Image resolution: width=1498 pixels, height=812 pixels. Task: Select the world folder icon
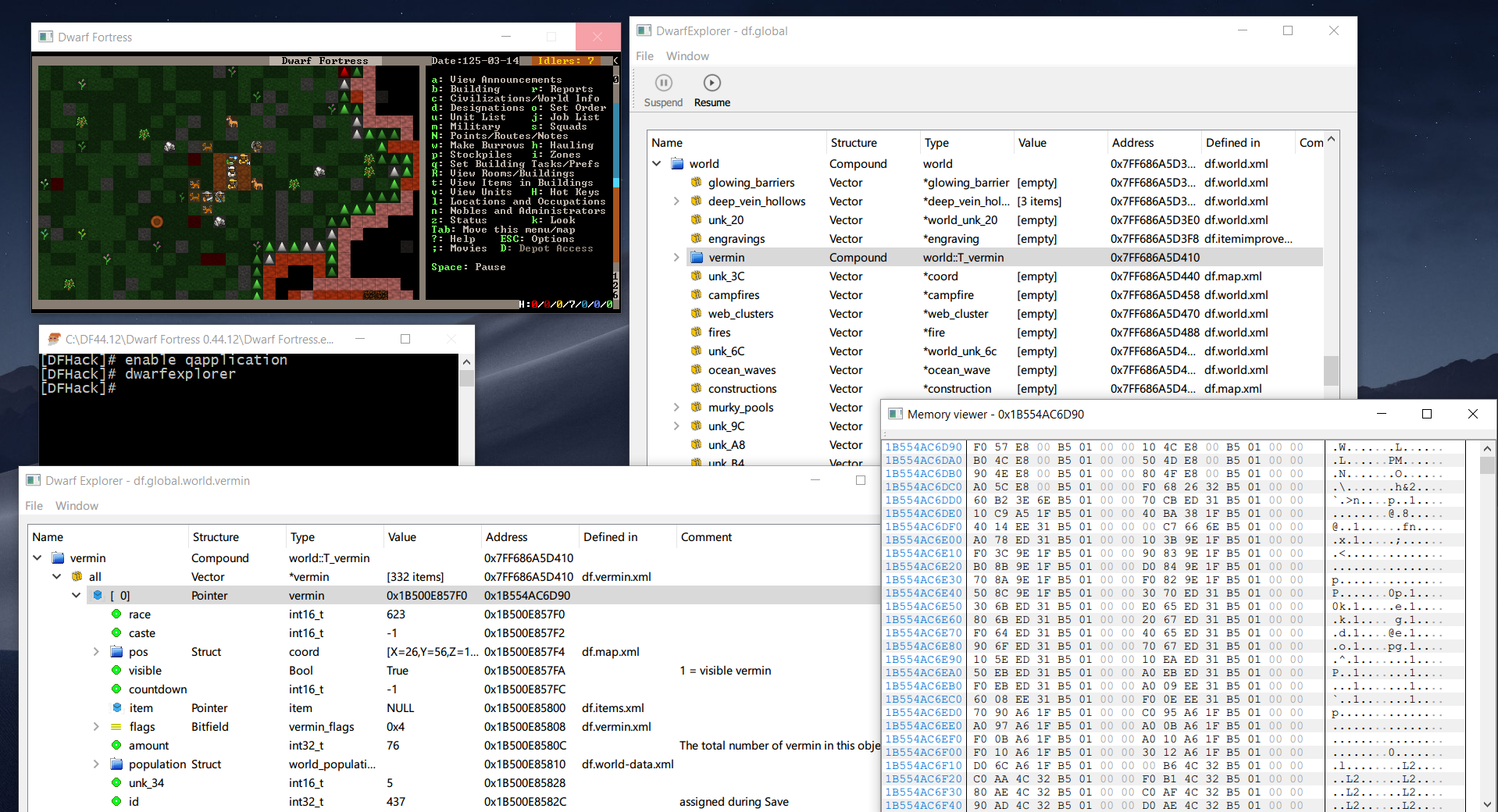pos(677,164)
